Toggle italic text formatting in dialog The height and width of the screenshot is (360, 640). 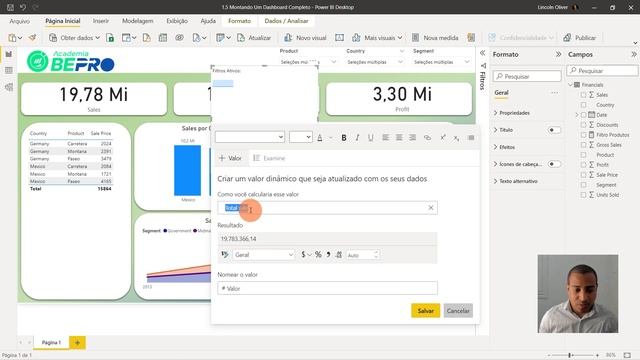coord(357,138)
